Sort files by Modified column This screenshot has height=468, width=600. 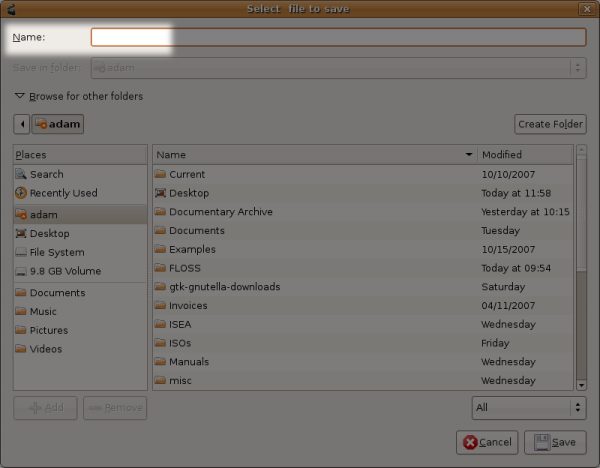[x=524, y=155]
